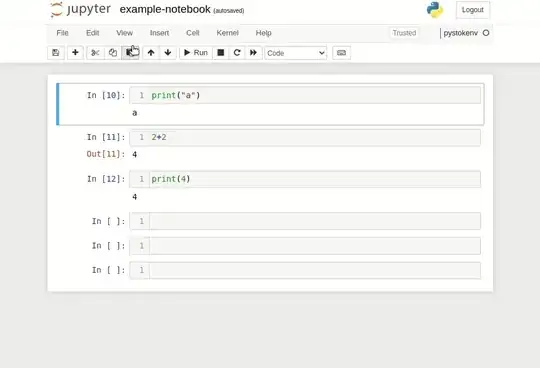Open the command palette keyboard icon
This screenshot has width=540, height=368.
click(x=341, y=53)
